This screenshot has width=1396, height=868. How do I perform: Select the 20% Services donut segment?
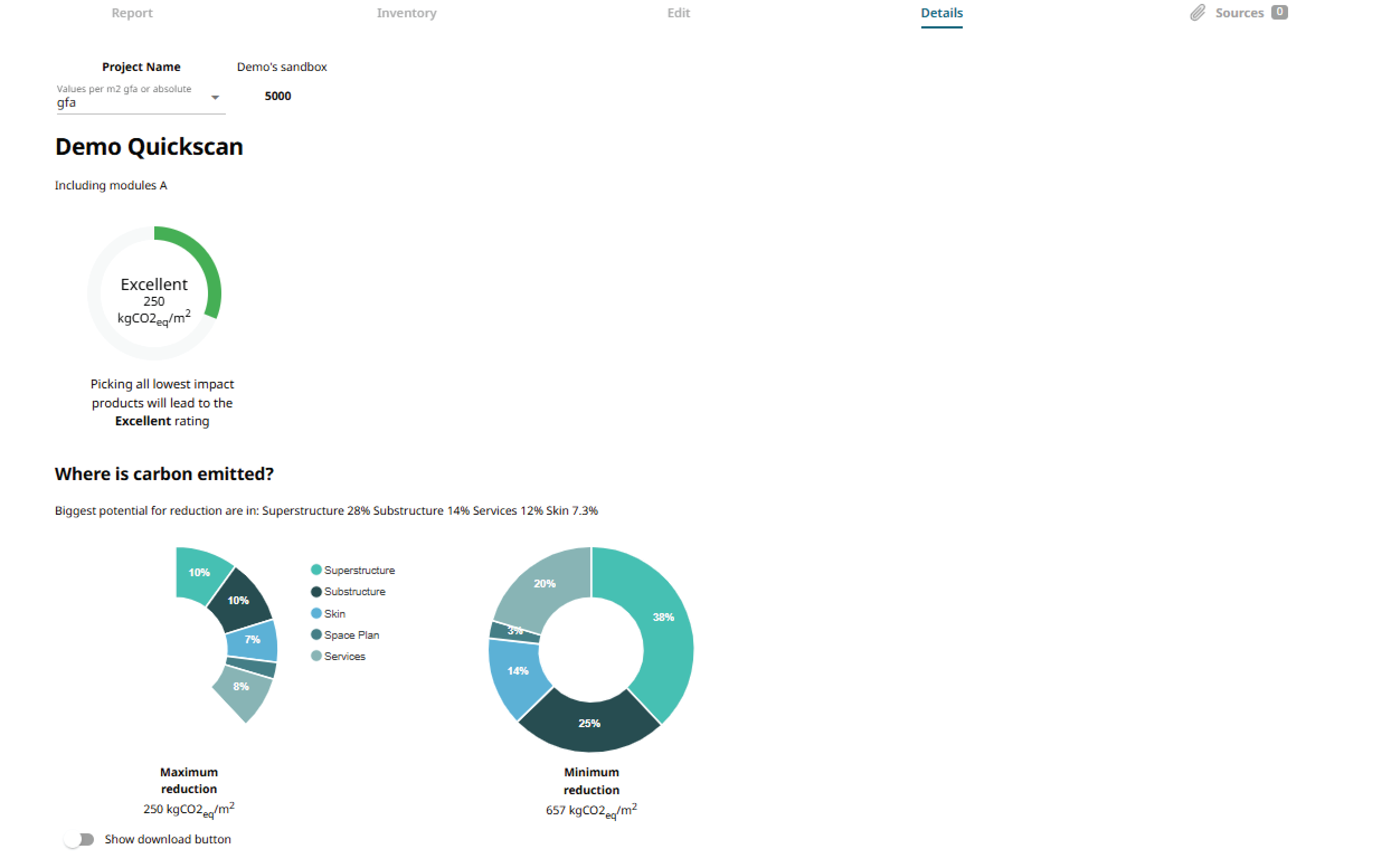pyautogui.click(x=545, y=584)
